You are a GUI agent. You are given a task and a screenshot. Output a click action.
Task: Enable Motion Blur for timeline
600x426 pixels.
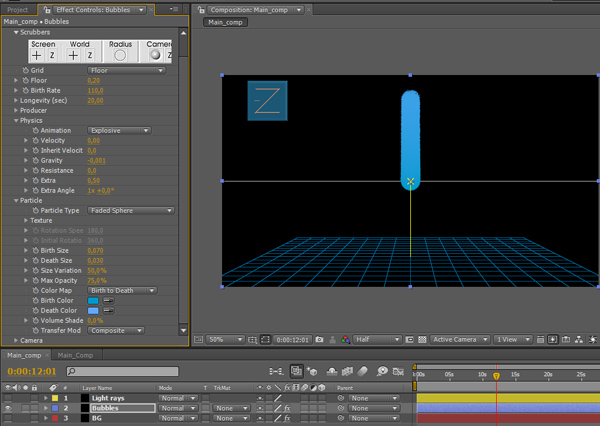[362, 371]
